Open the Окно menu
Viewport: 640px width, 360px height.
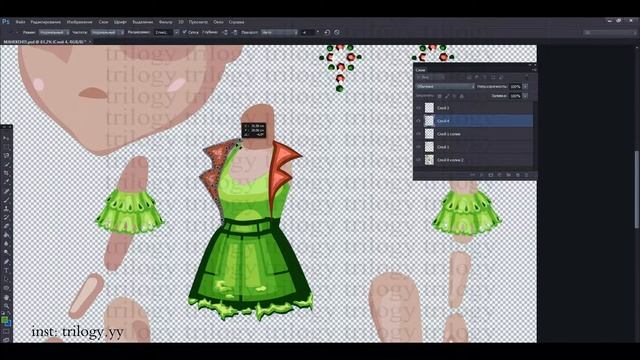point(218,22)
